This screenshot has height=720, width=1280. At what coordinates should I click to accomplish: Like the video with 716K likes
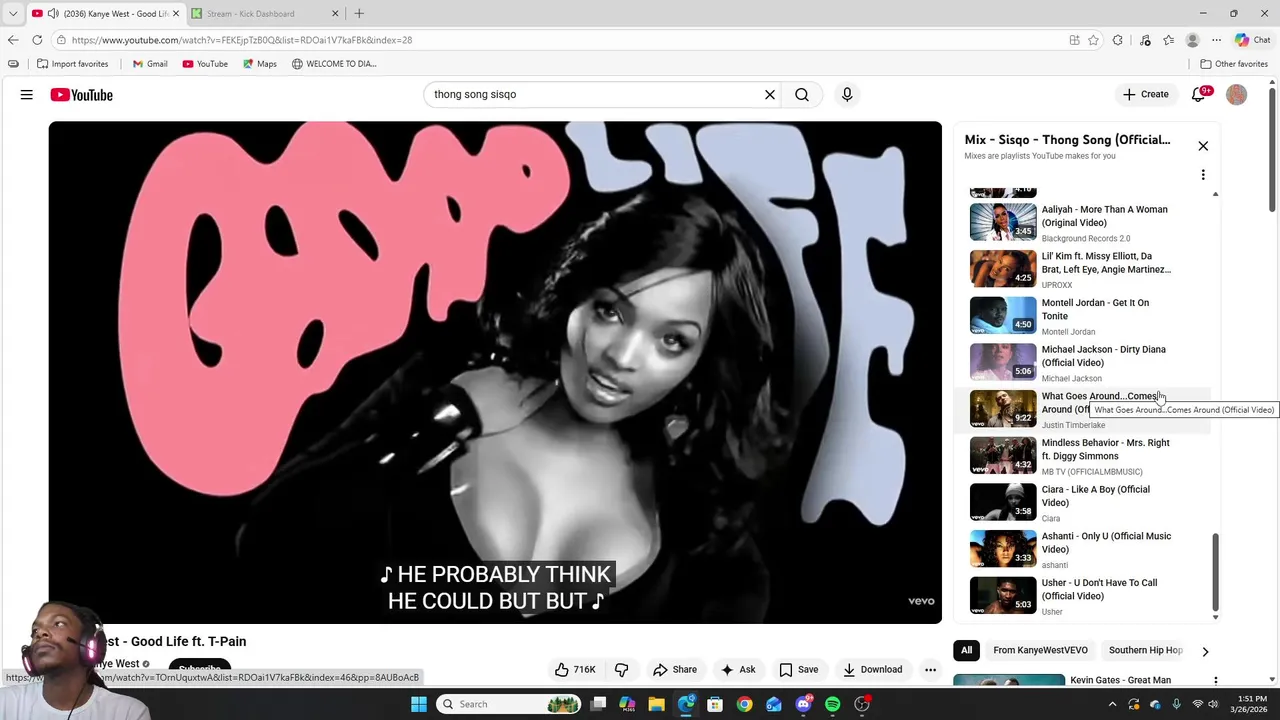pyautogui.click(x=575, y=670)
